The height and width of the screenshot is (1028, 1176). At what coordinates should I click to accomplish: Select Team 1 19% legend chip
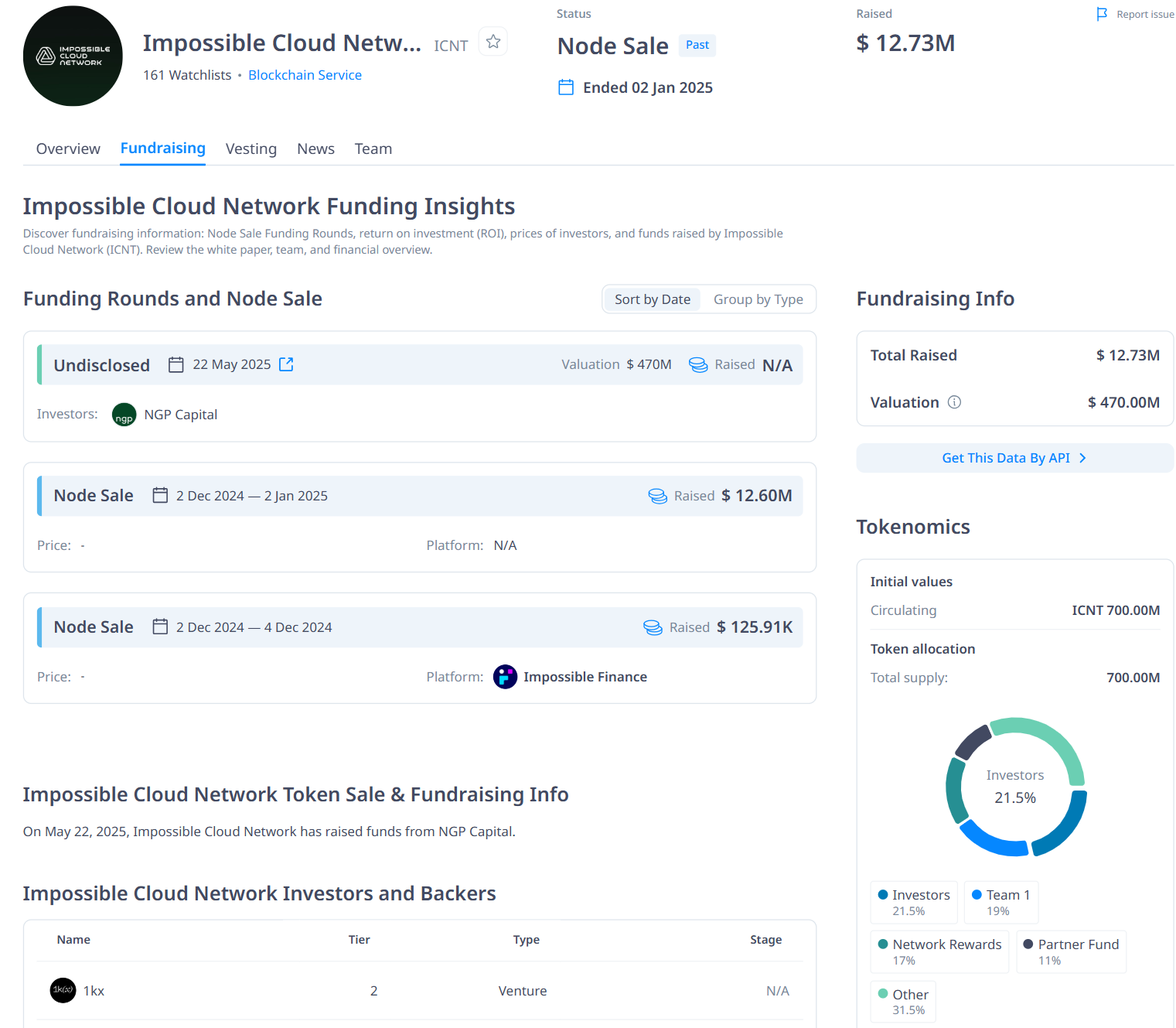point(1001,902)
